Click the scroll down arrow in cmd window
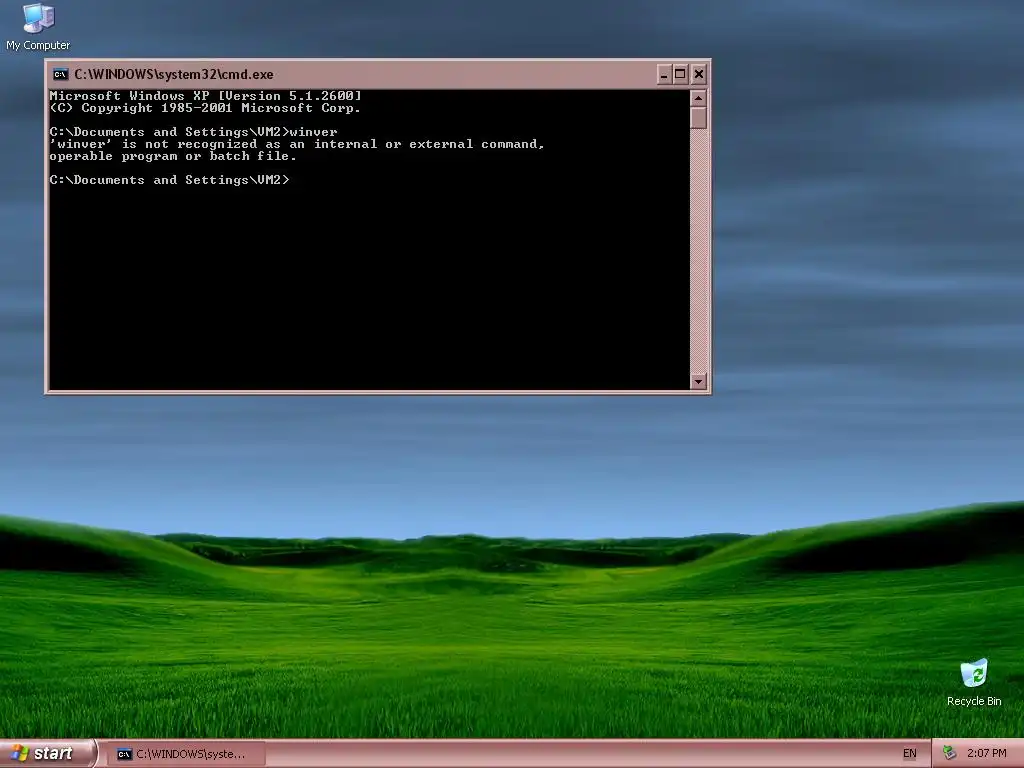This screenshot has height=768, width=1024. point(698,381)
